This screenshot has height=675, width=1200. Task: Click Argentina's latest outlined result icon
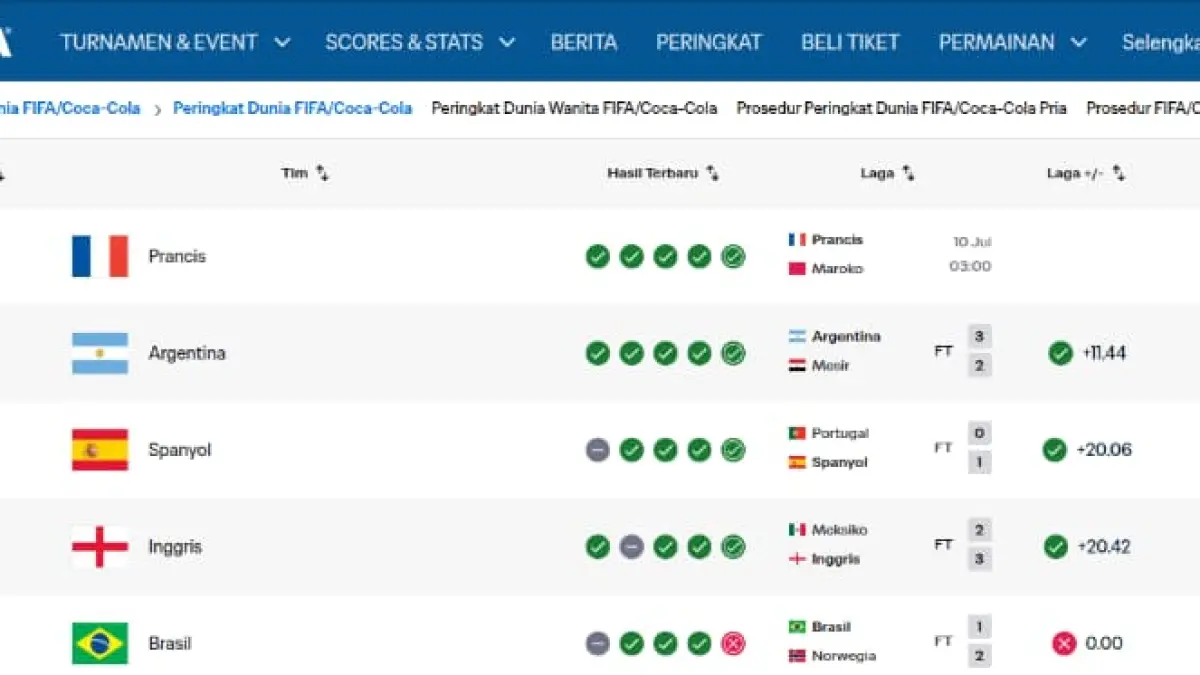(x=733, y=353)
